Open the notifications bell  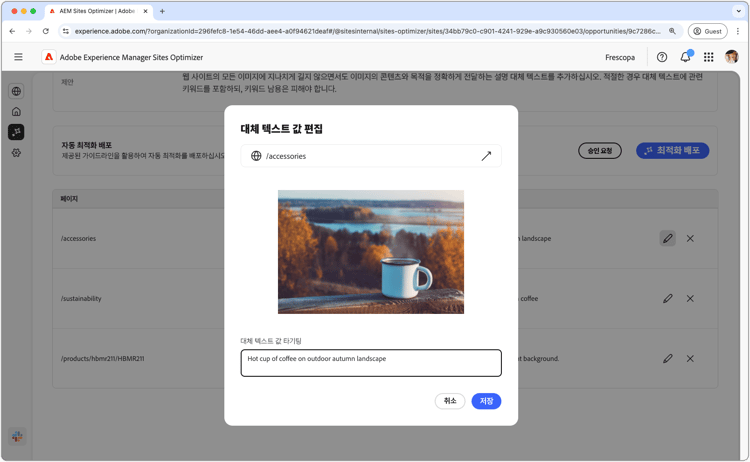685,57
